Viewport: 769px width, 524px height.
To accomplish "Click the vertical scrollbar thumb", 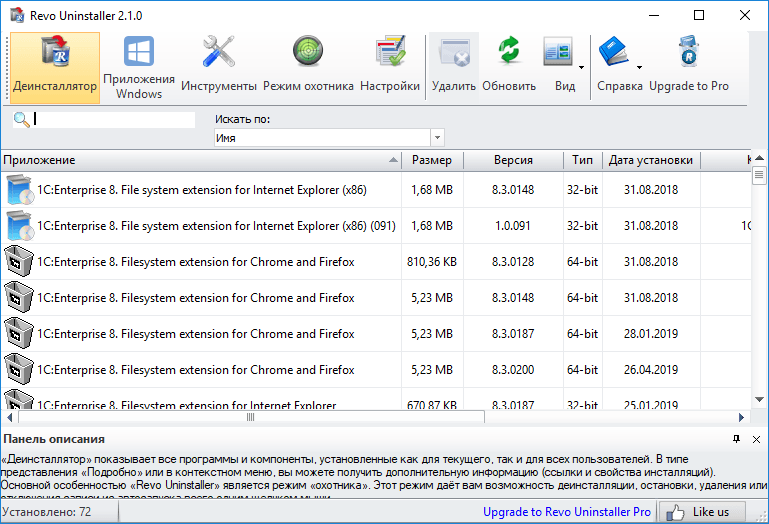I will [x=759, y=175].
